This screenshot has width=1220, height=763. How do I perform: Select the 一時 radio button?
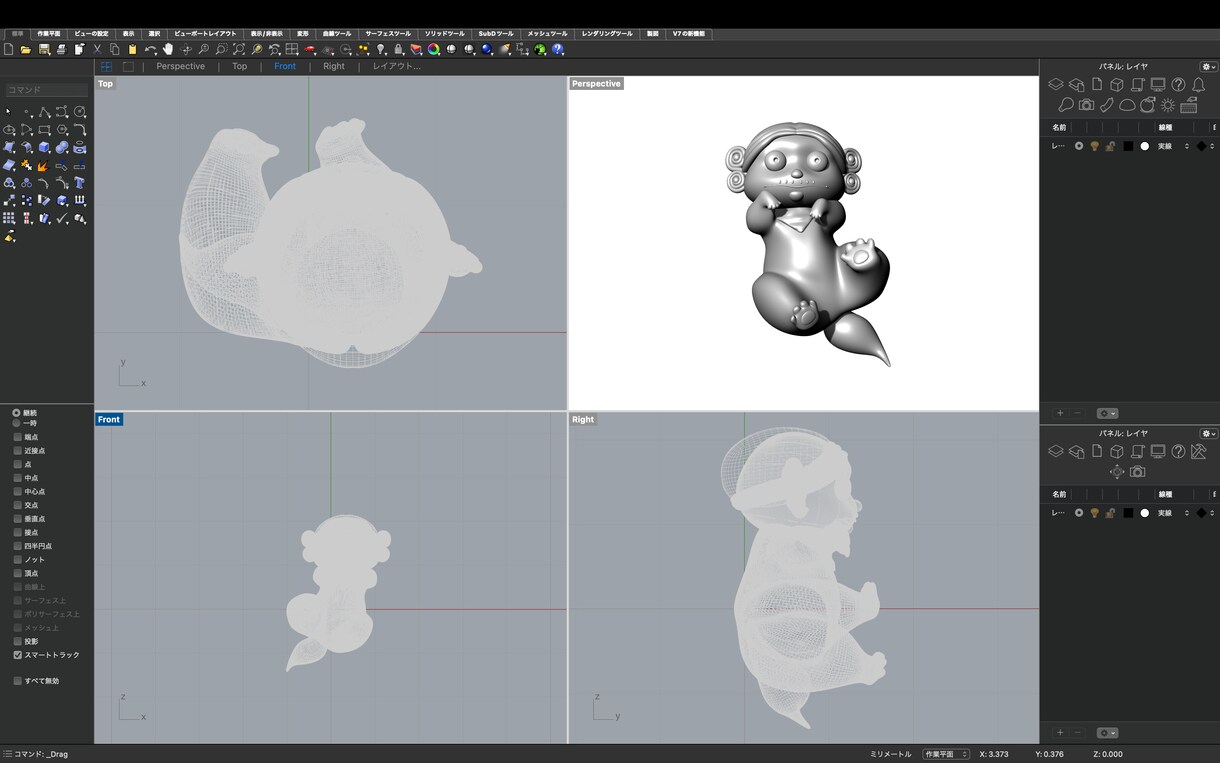17,423
